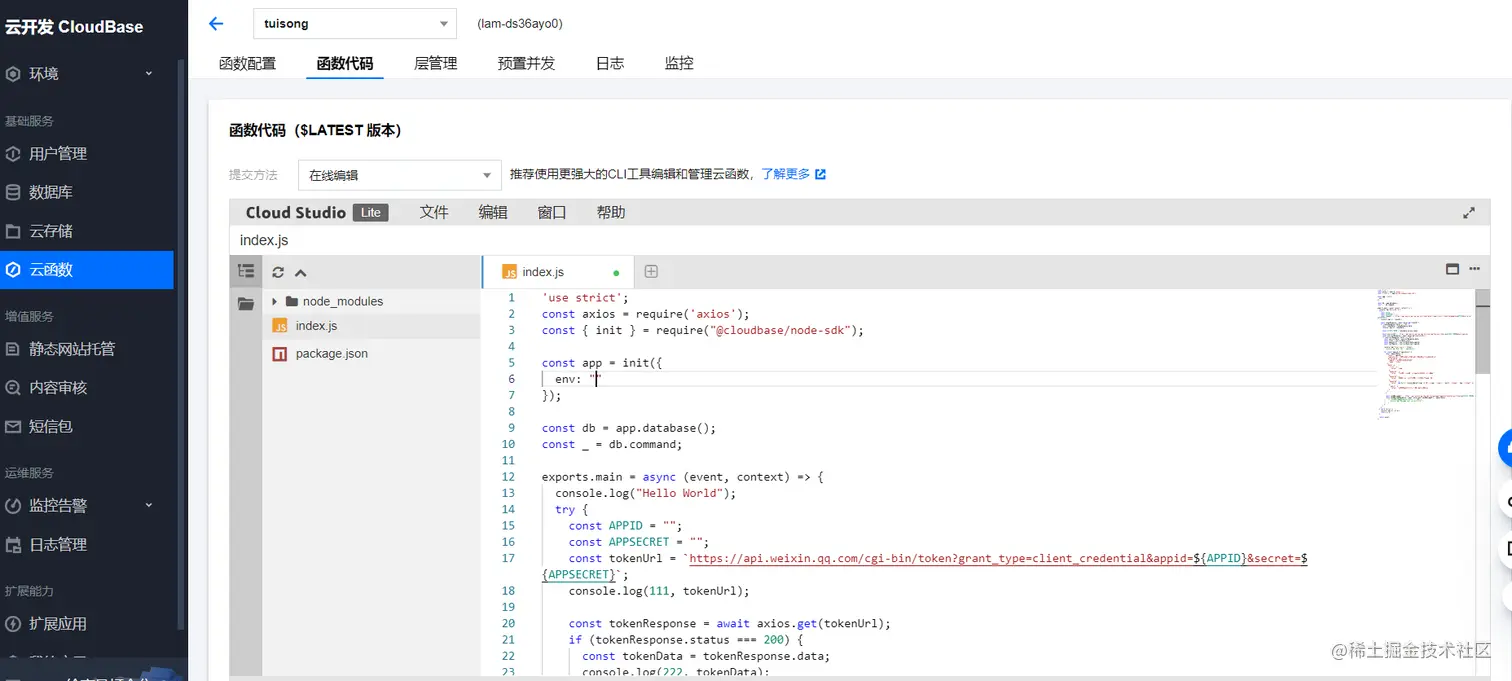The width and height of the screenshot is (1512, 681).
Task: Select 云函数 in the sidebar
Action: (x=87, y=270)
